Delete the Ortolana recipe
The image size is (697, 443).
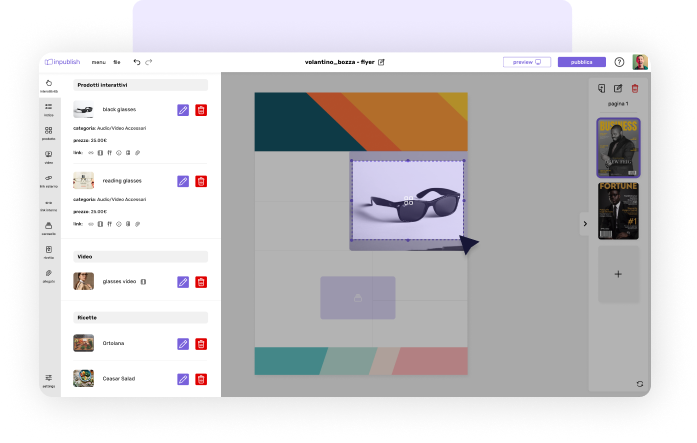point(201,344)
